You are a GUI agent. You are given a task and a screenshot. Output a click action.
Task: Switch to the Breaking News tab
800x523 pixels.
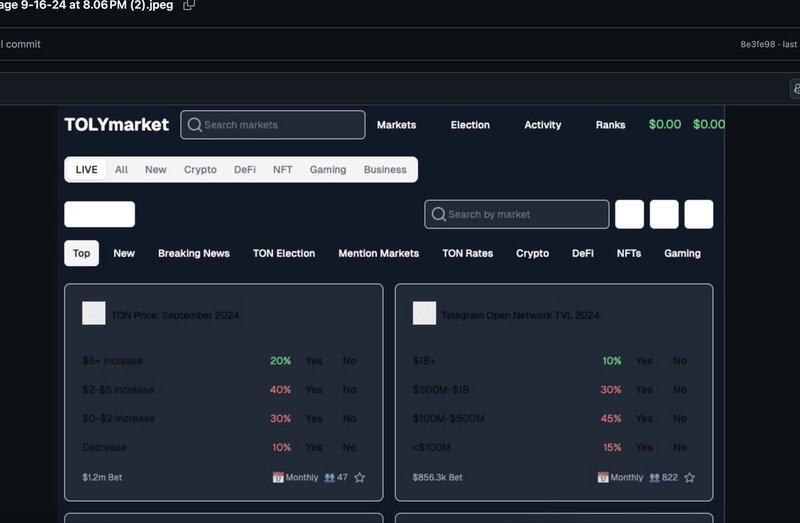(193, 254)
